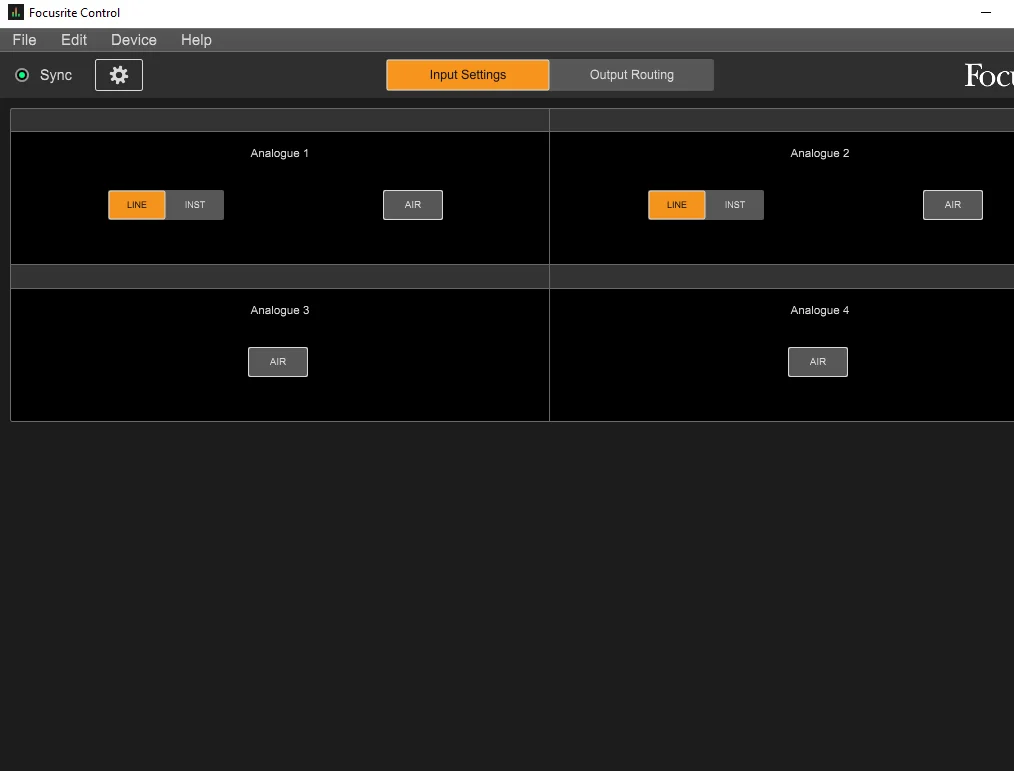Open the Device menu
This screenshot has height=771, width=1014.
click(134, 40)
